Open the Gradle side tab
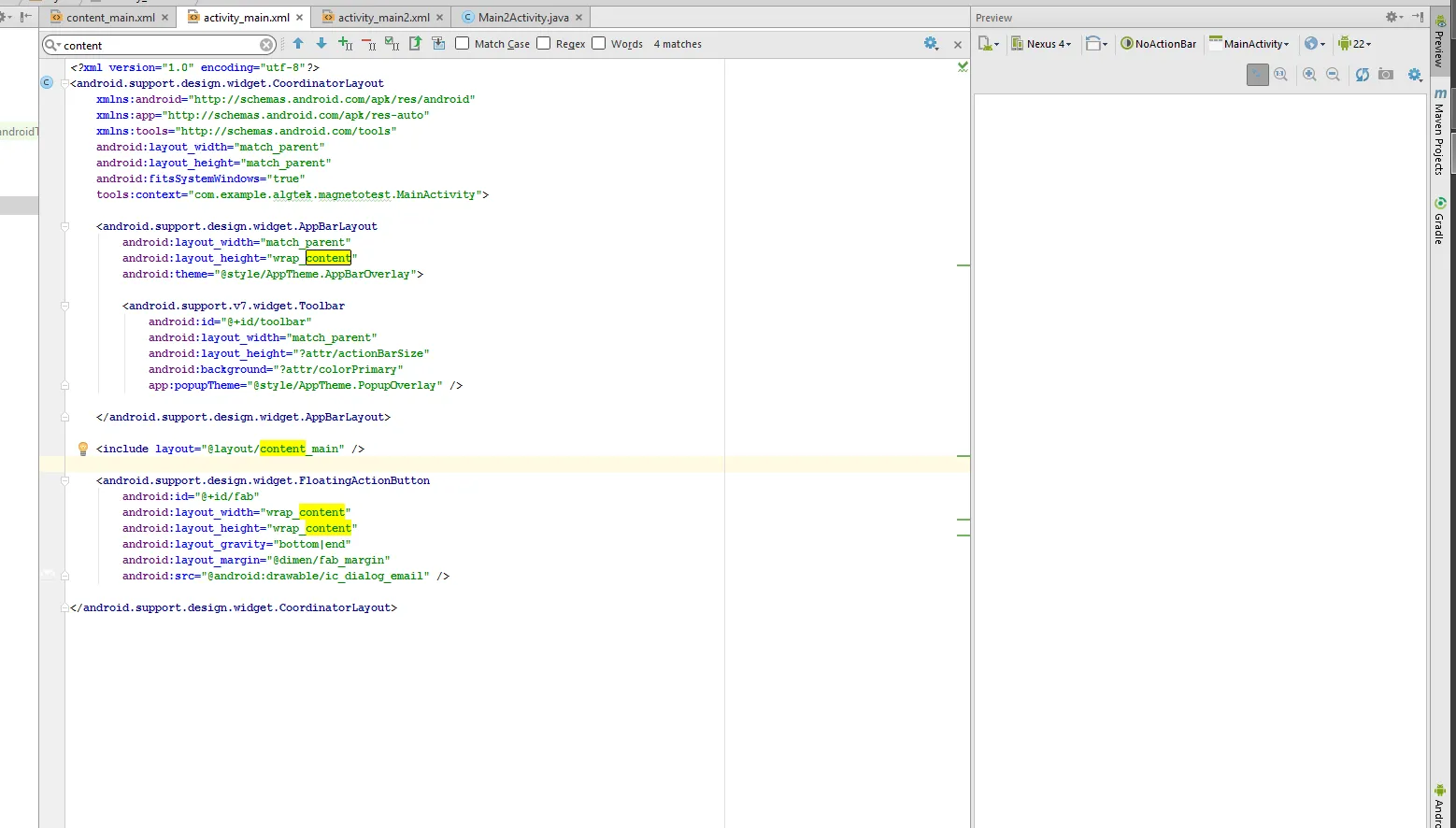The width and height of the screenshot is (1456, 828). point(1440,221)
